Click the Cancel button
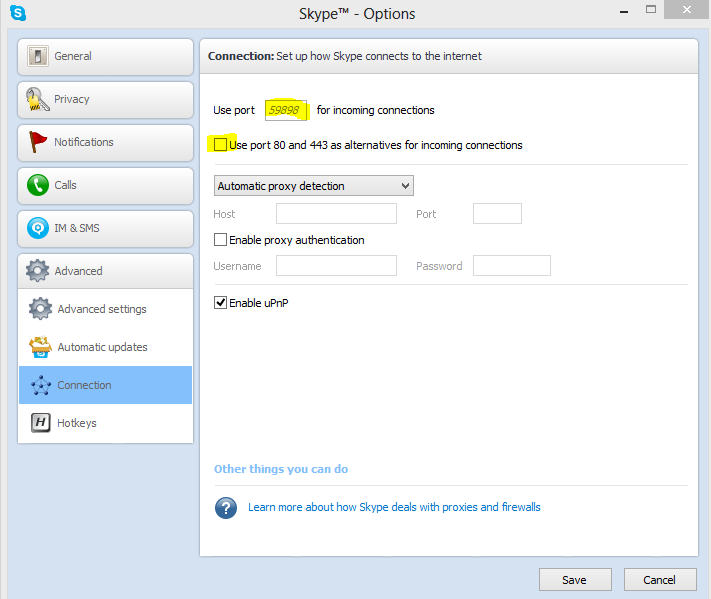Screen dimensions: 711x599 tap(660, 580)
